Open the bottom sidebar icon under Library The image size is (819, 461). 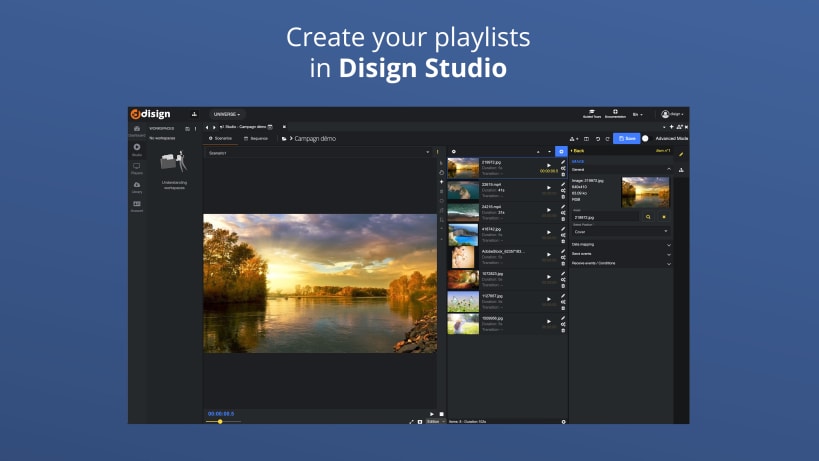[137, 206]
